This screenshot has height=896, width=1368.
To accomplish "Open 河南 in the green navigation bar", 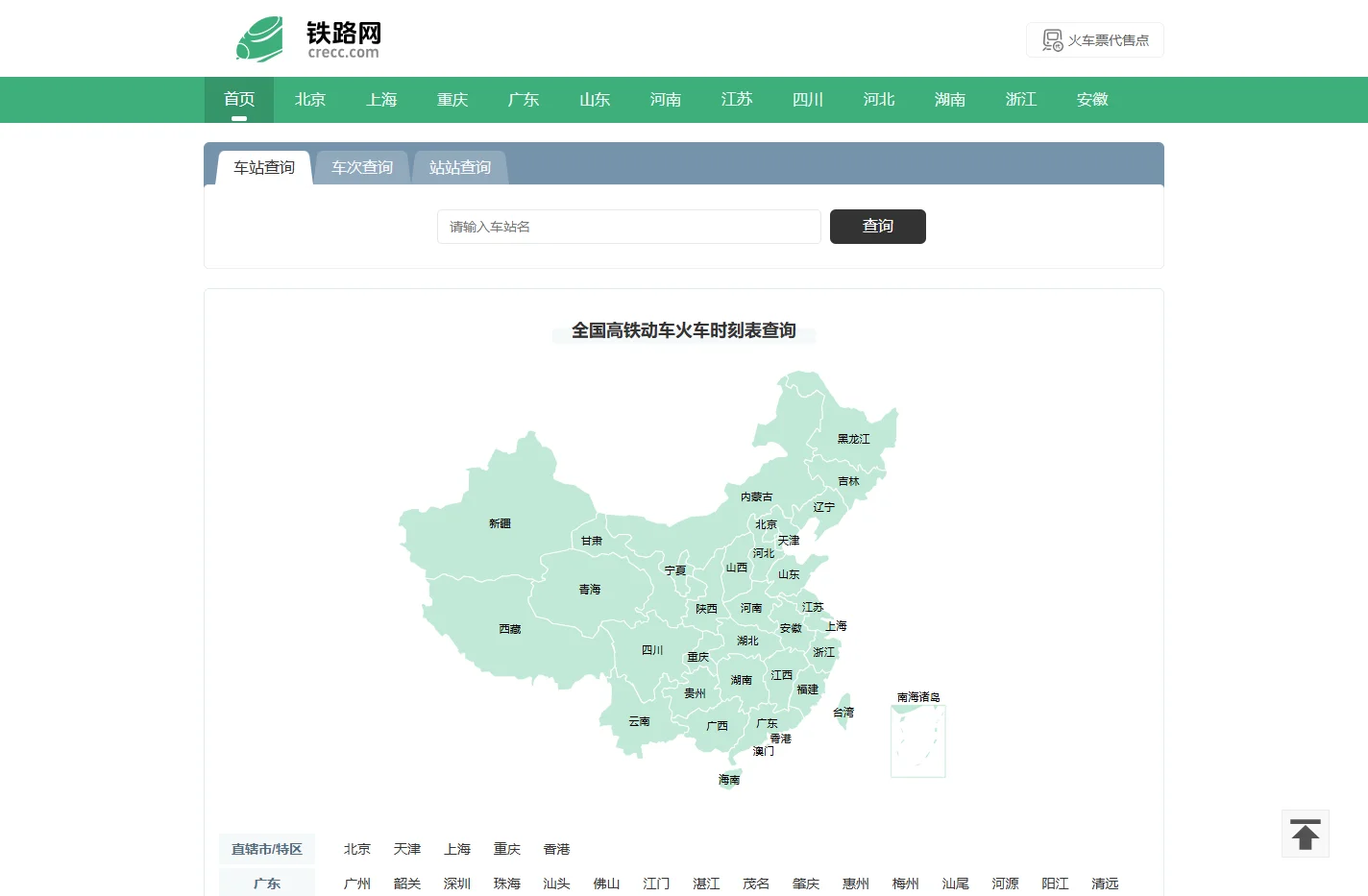I will click(666, 100).
